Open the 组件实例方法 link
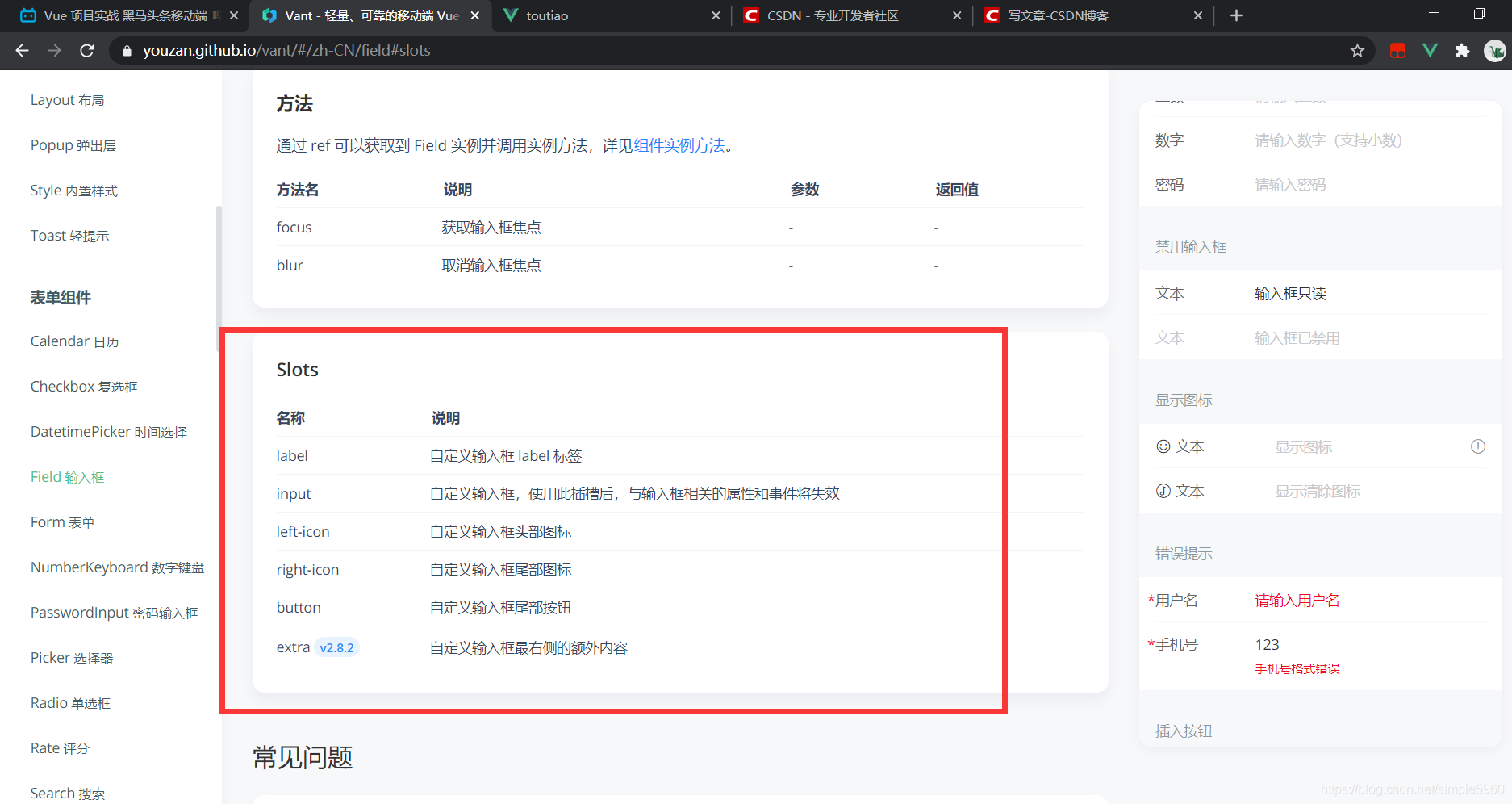1512x804 pixels. pyautogui.click(x=679, y=145)
